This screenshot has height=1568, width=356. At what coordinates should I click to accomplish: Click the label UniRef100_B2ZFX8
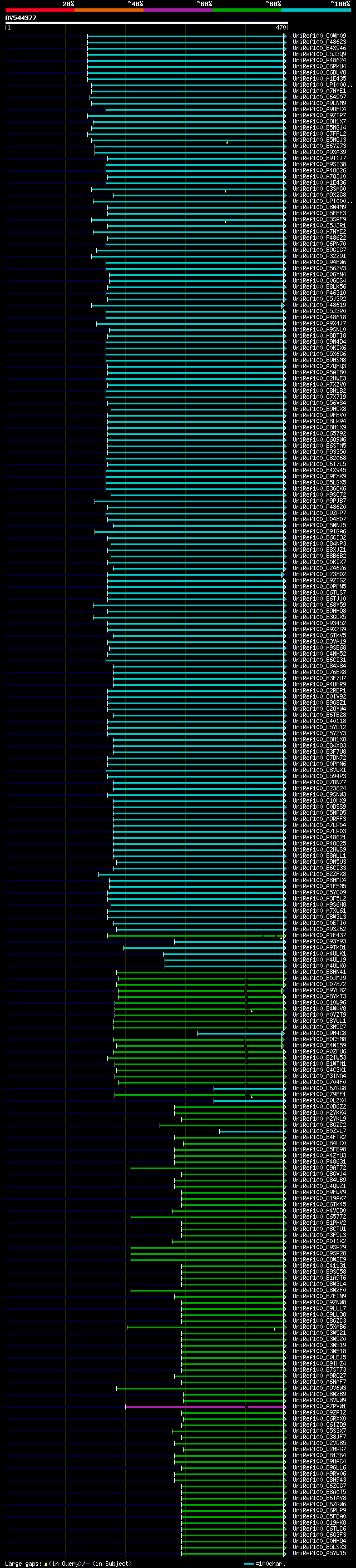pos(319,875)
